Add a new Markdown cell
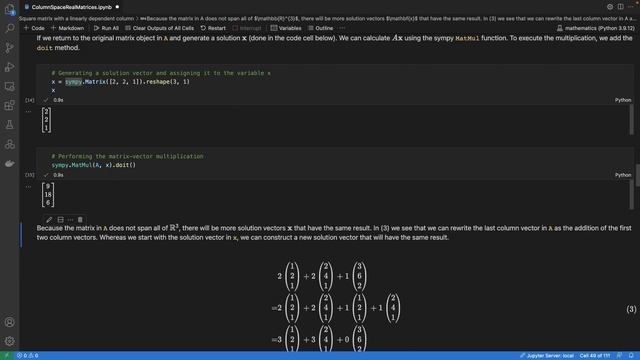The height and width of the screenshot is (360, 640). pos(67,28)
